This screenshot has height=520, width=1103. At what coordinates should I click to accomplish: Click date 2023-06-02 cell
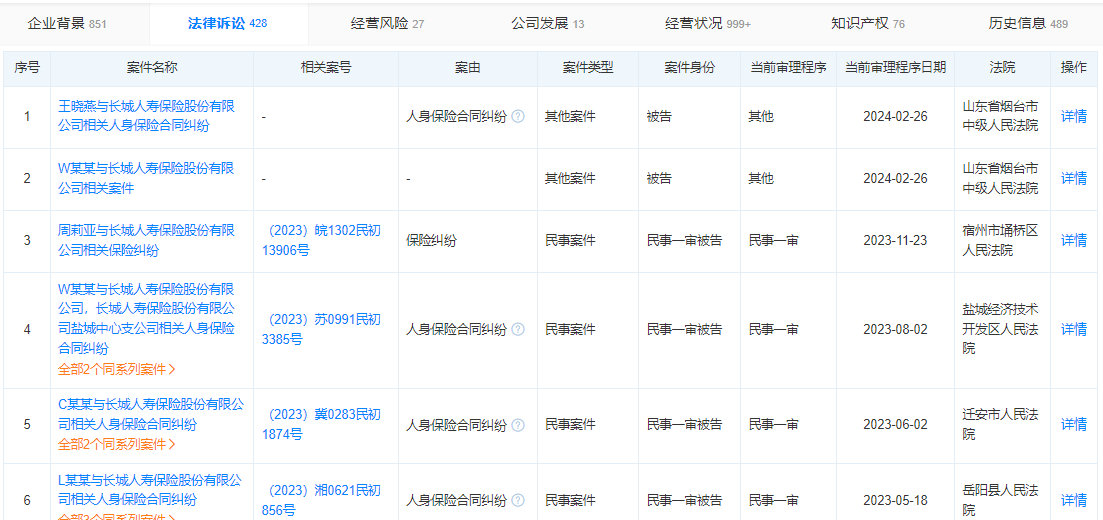pos(895,425)
